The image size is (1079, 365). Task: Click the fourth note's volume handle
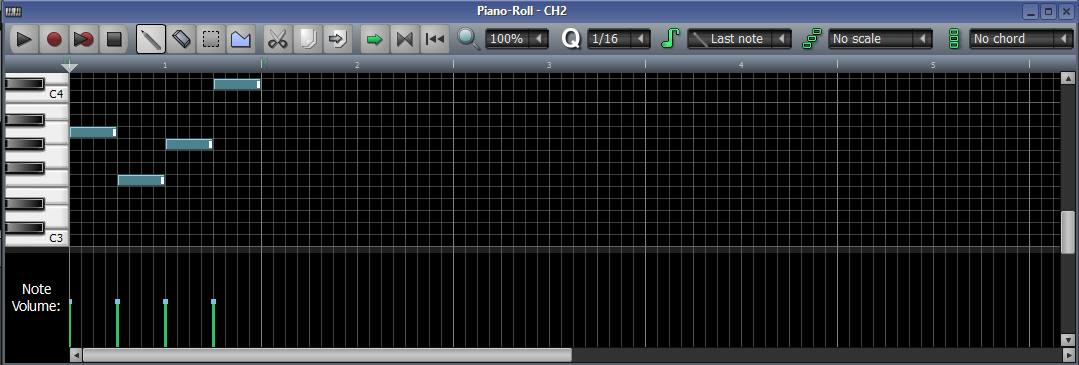coord(213,302)
